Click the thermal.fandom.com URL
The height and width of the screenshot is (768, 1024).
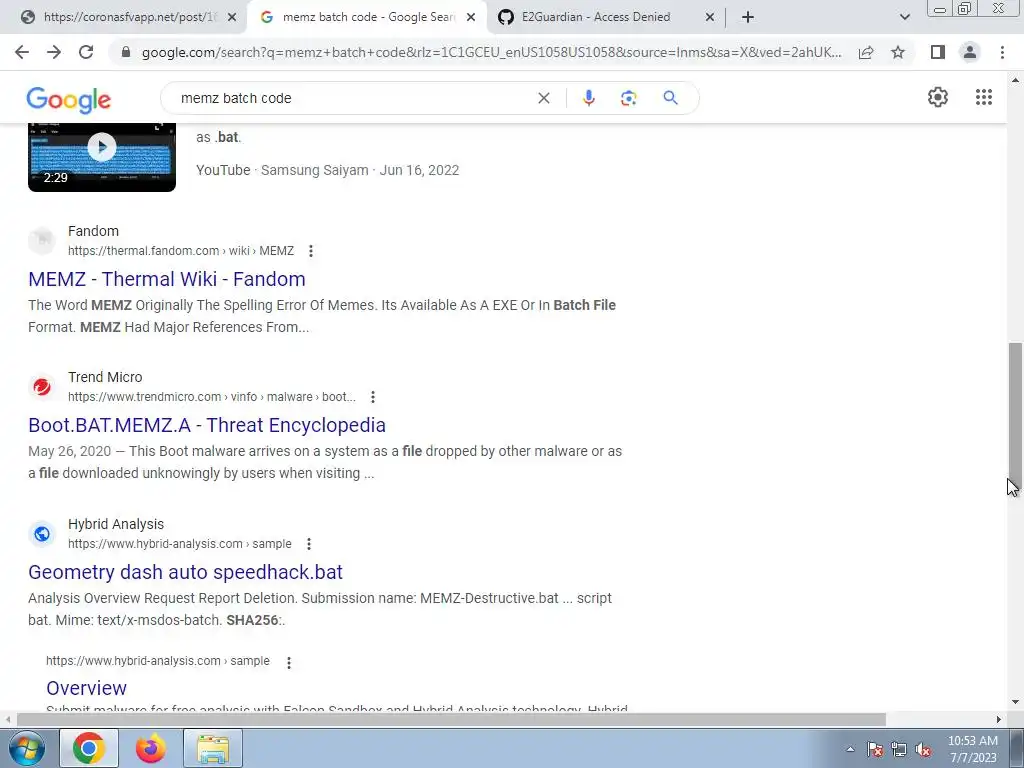tap(181, 251)
